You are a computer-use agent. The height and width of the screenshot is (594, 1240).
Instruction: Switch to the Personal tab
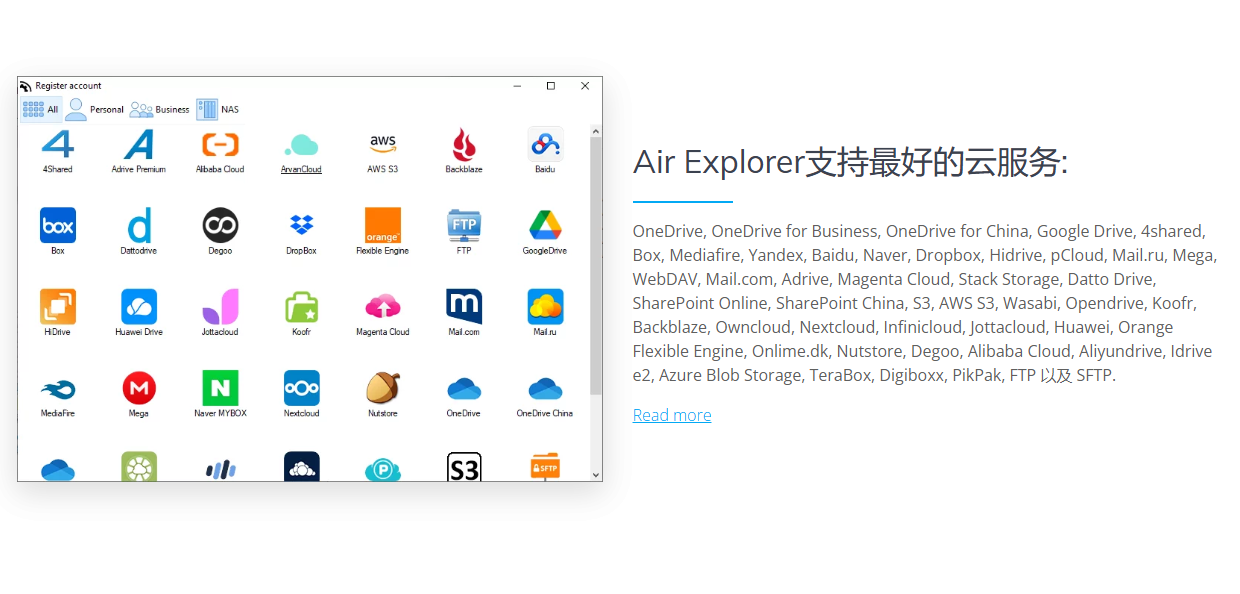94,109
